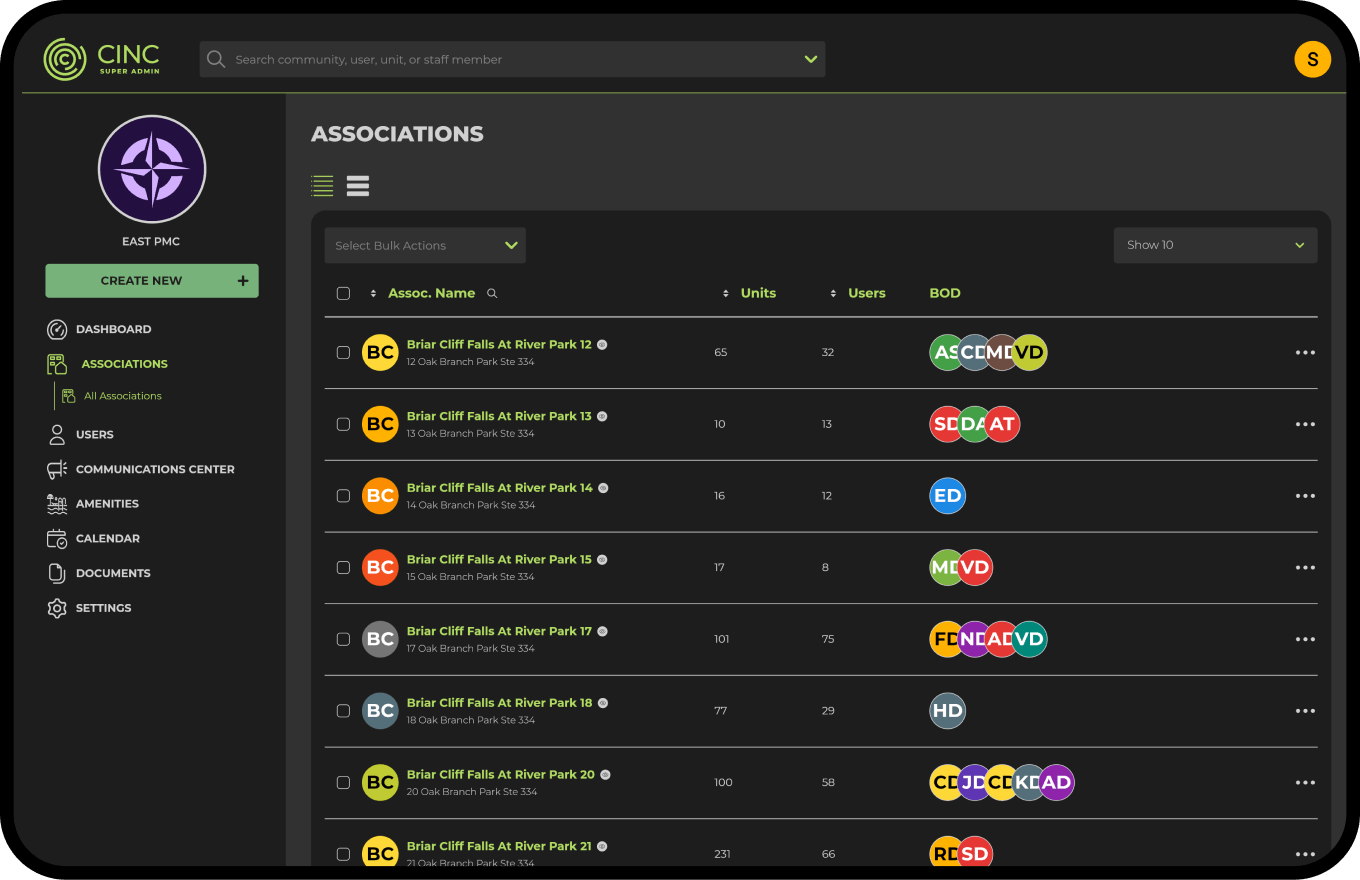Click the East PMC compass logo
This screenshot has width=1360, height=880.
(x=152, y=169)
